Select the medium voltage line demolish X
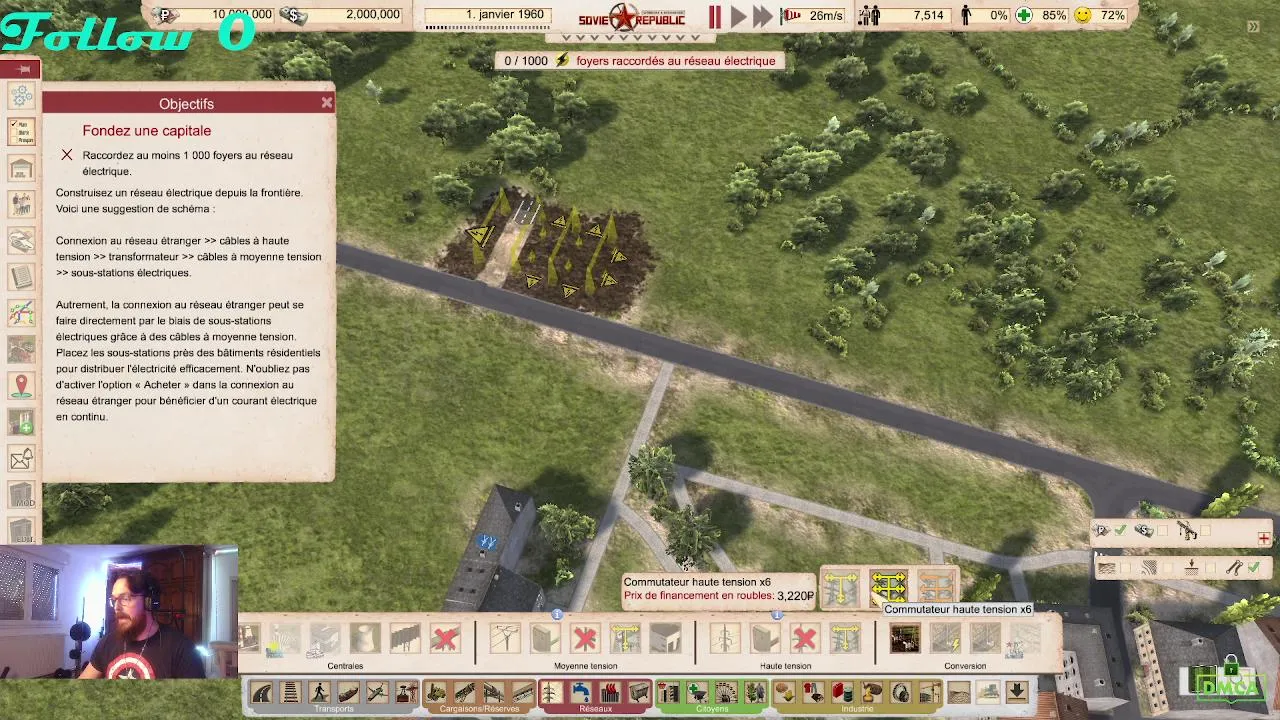 (585, 638)
